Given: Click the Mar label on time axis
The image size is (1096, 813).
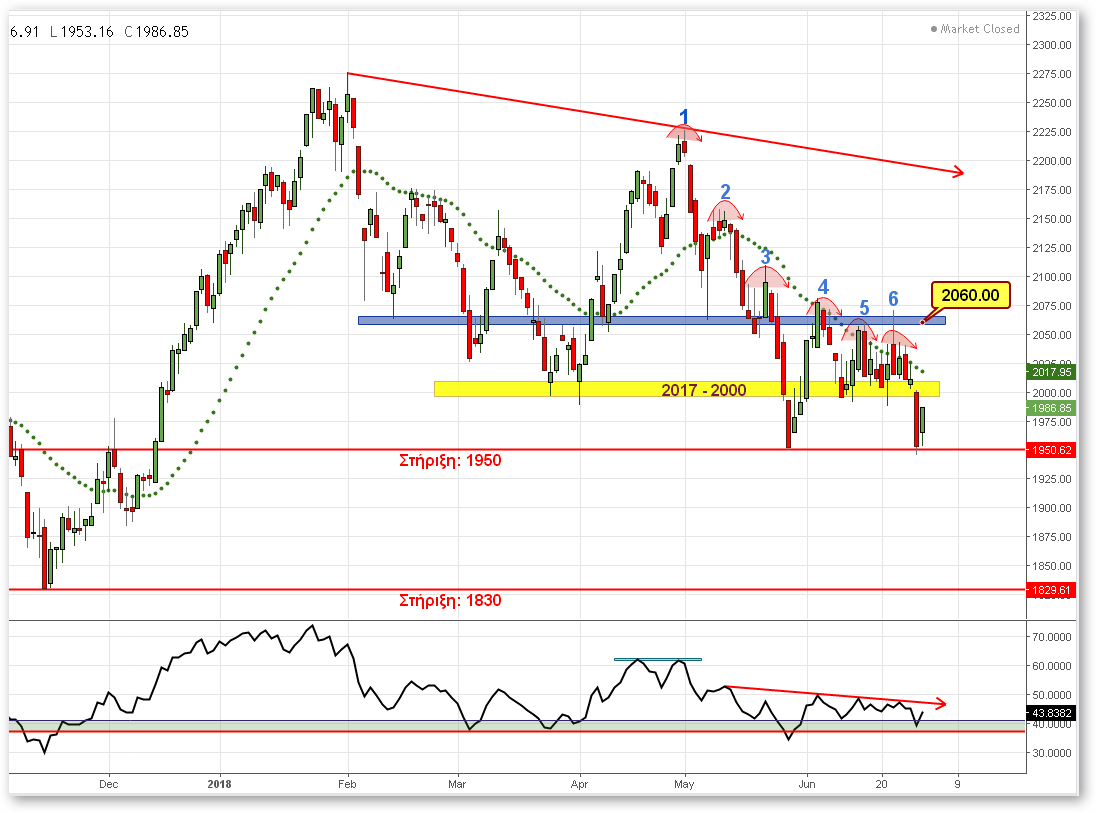Looking at the screenshot, I should [457, 784].
